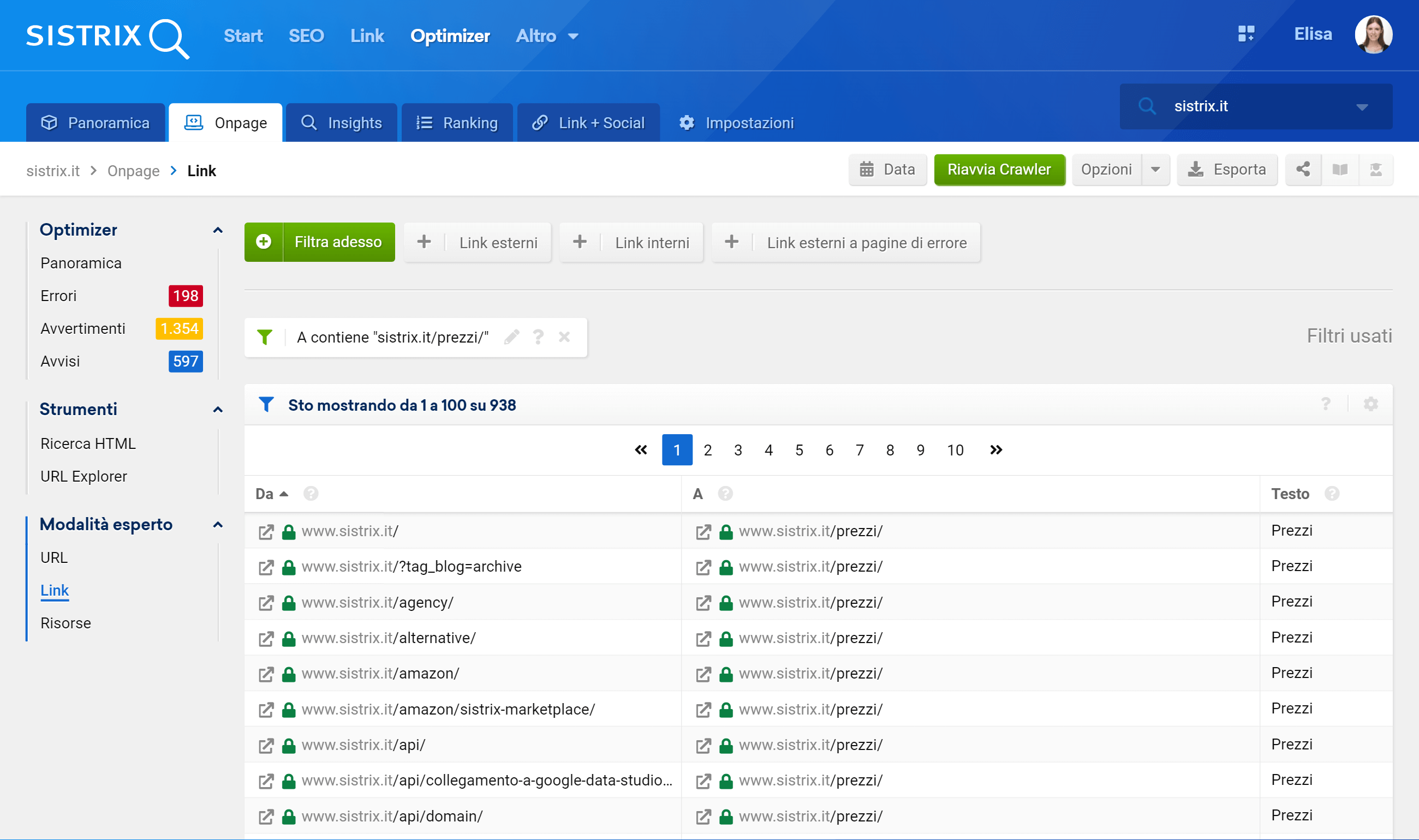
Task: Switch to the Insights tab
Action: point(342,122)
